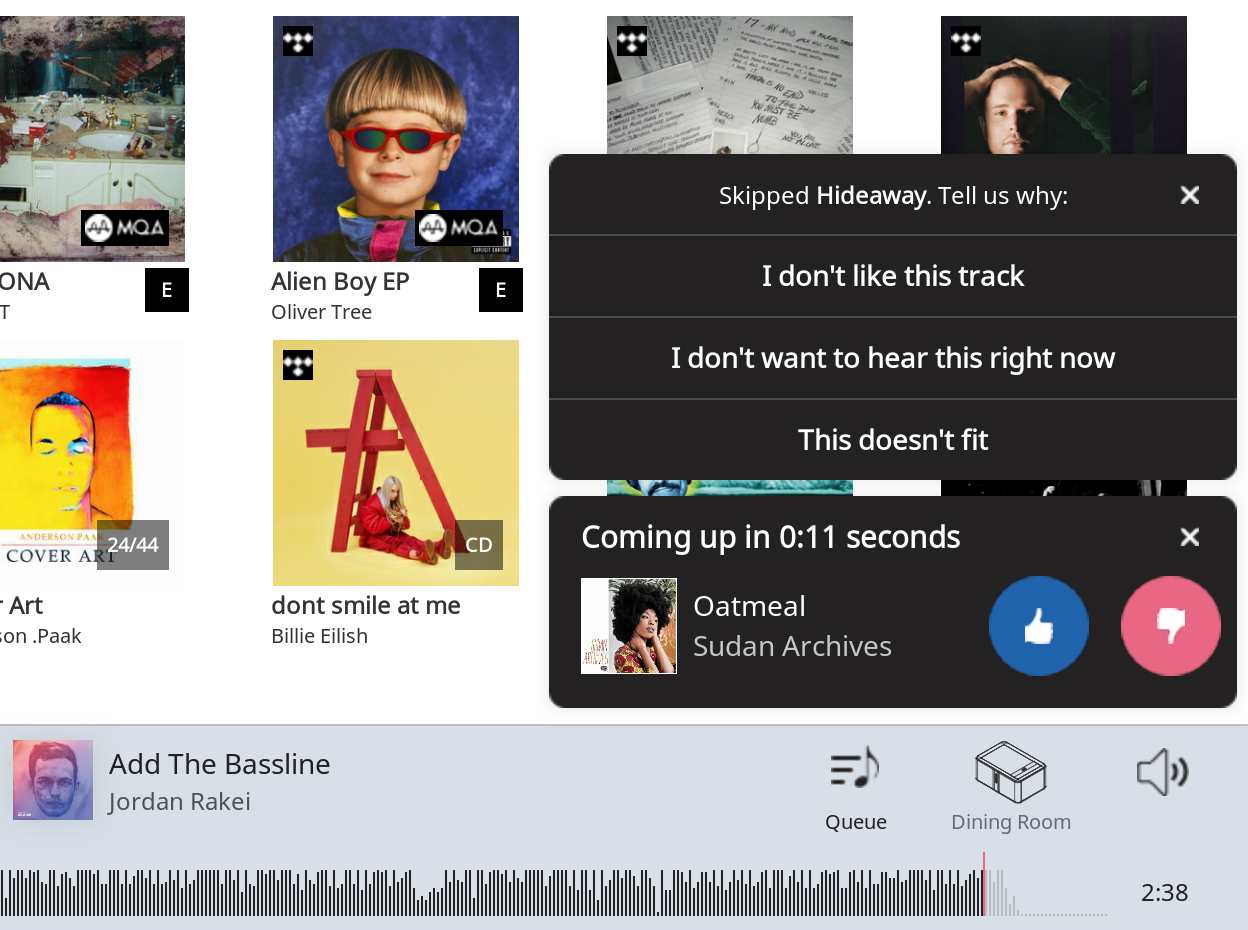
Task: Open the Anderson .Paak Cover Art album cover
Action: click(92, 463)
